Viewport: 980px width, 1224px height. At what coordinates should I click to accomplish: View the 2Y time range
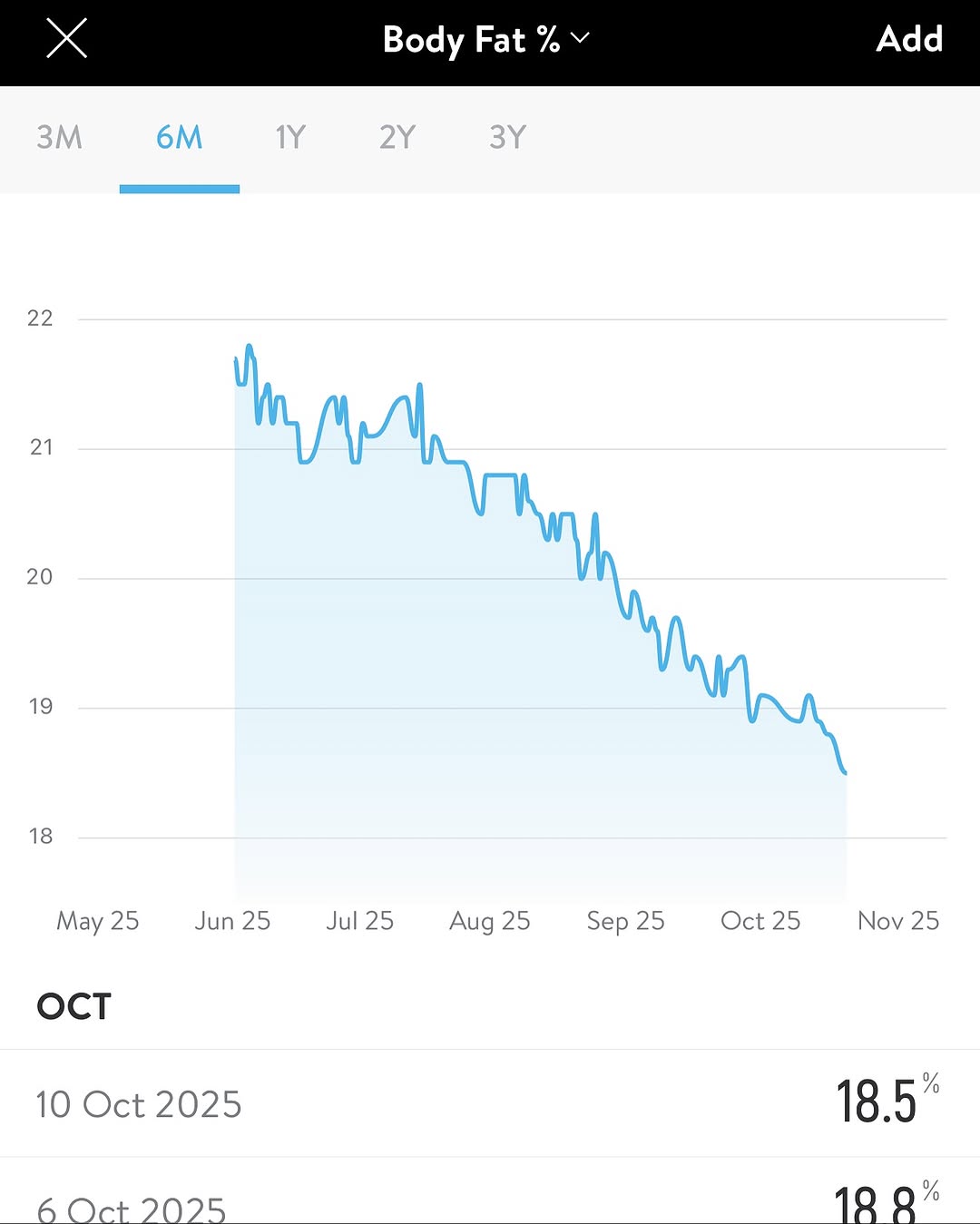(x=397, y=138)
